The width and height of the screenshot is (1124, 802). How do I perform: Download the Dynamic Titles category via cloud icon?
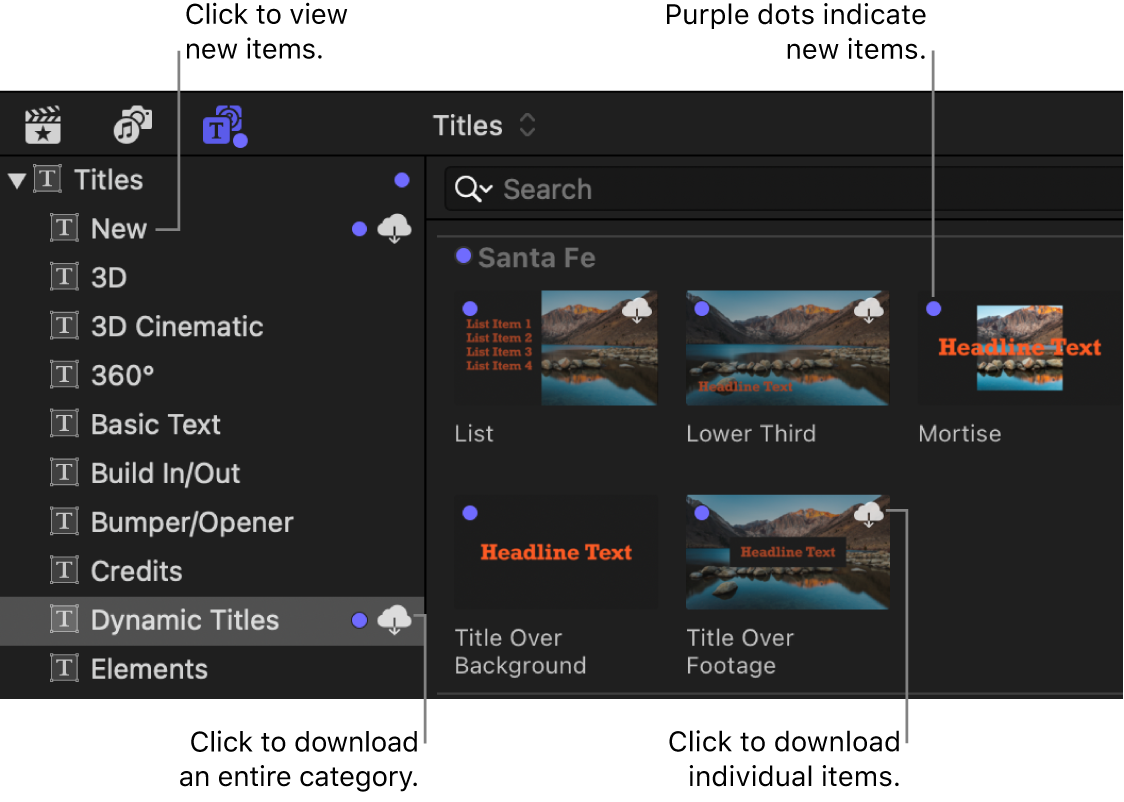coord(394,620)
